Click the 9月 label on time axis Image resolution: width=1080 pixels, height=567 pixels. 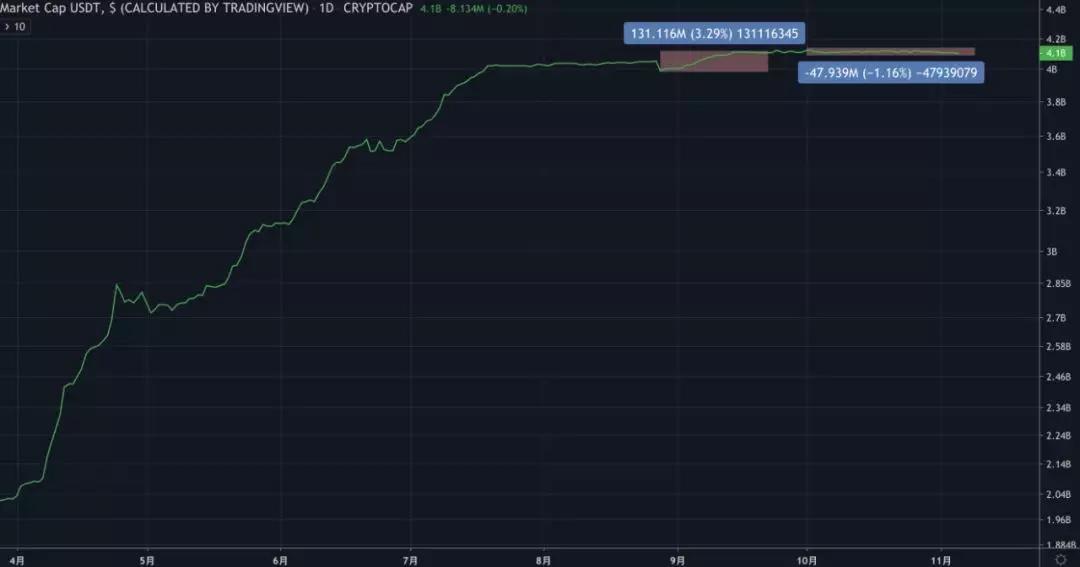pos(677,559)
